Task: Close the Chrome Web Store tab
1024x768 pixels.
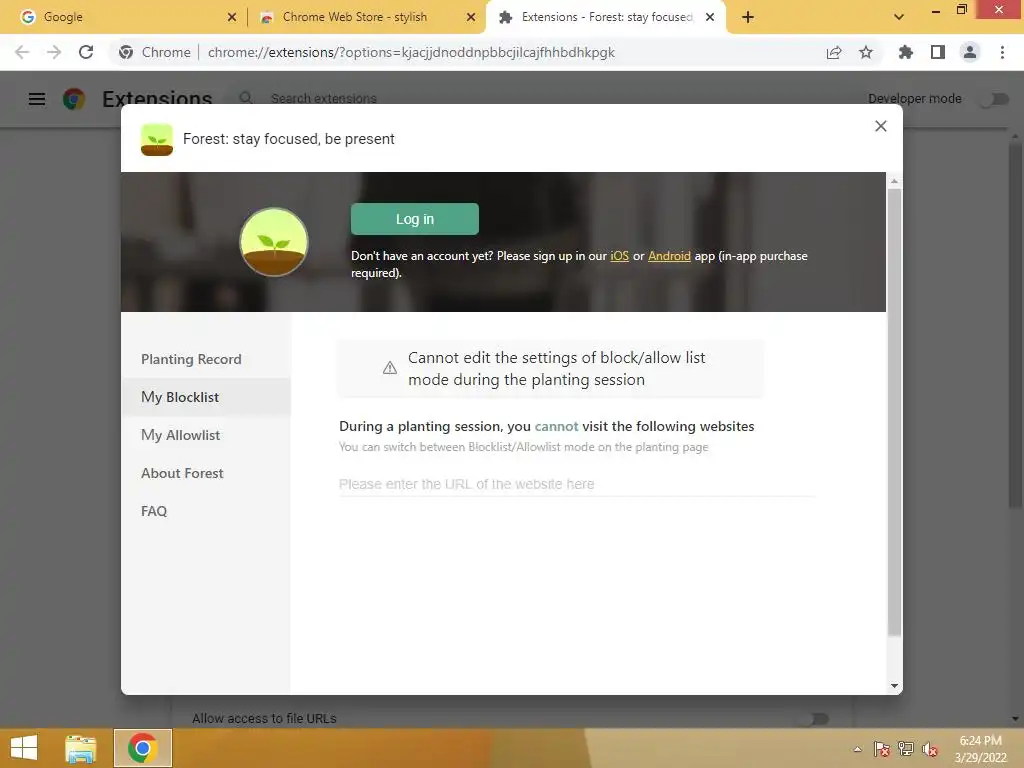Action: coord(471,18)
